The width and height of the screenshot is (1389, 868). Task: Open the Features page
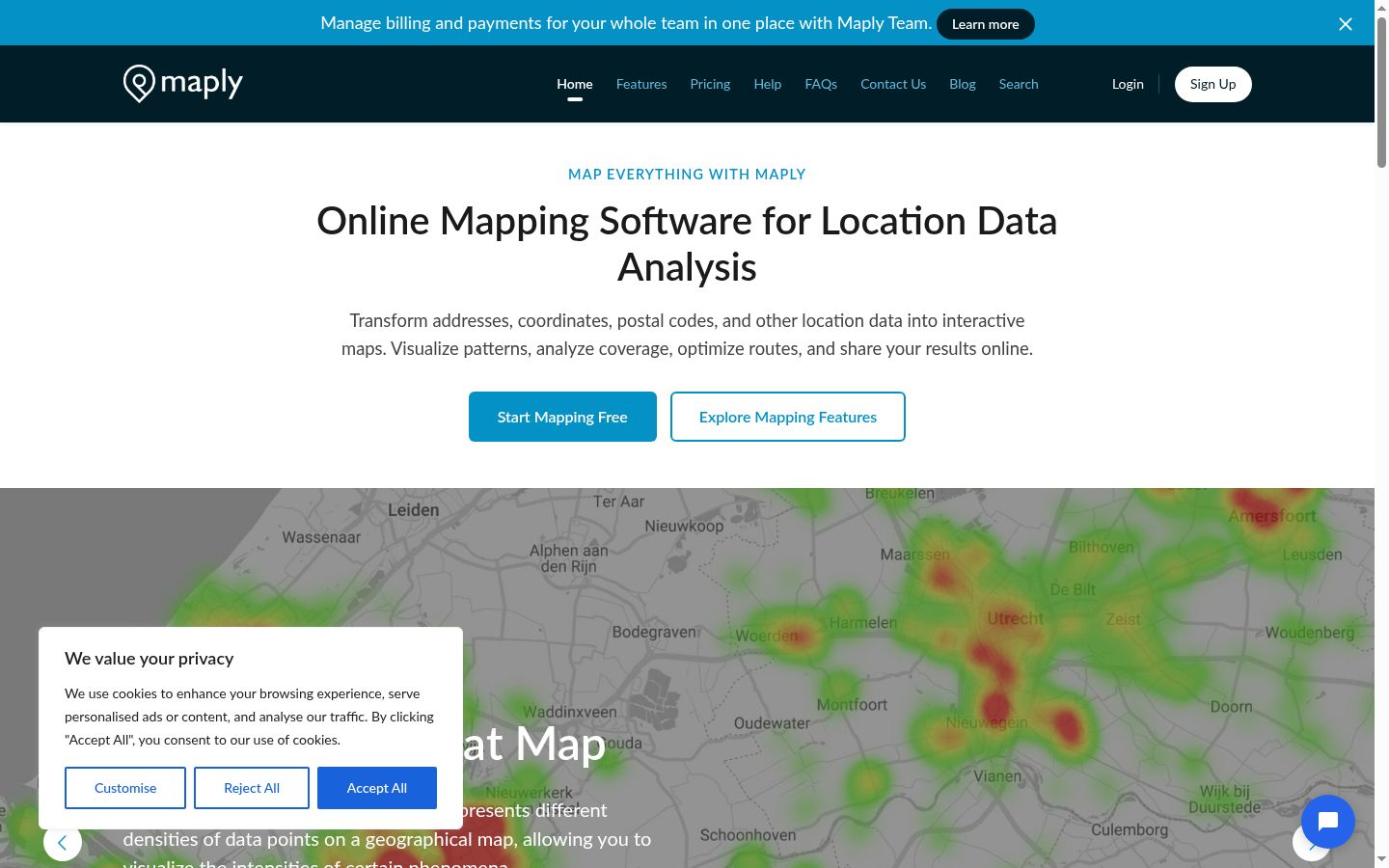(641, 84)
